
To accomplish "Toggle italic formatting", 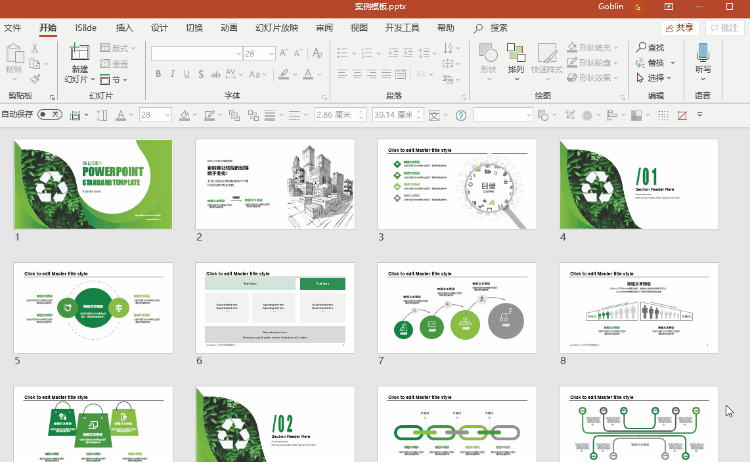I will [x=172, y=74].
